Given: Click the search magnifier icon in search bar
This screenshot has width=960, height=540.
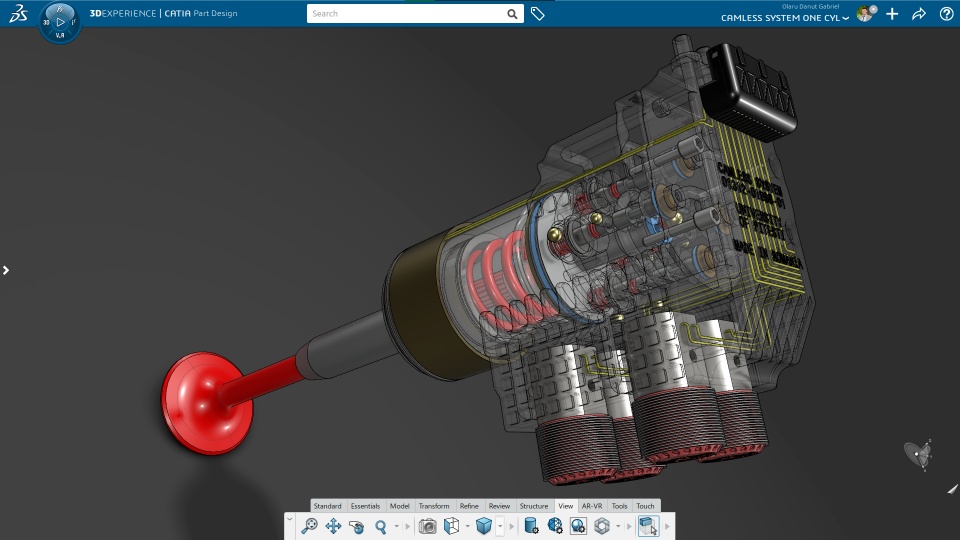Looking at the screenshot, I should tap(512, 13).
